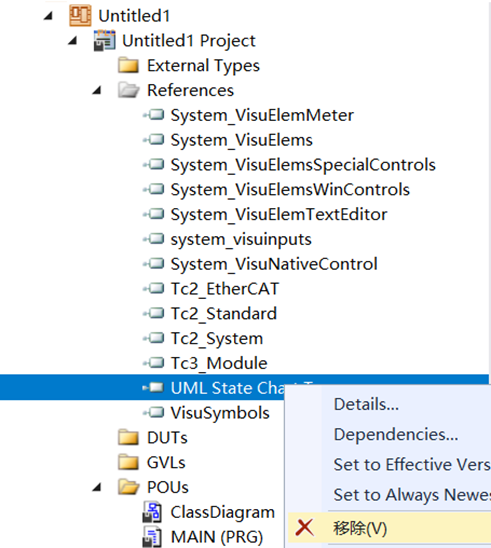Collapse the Untitled1 root node

tap(48, 16)
